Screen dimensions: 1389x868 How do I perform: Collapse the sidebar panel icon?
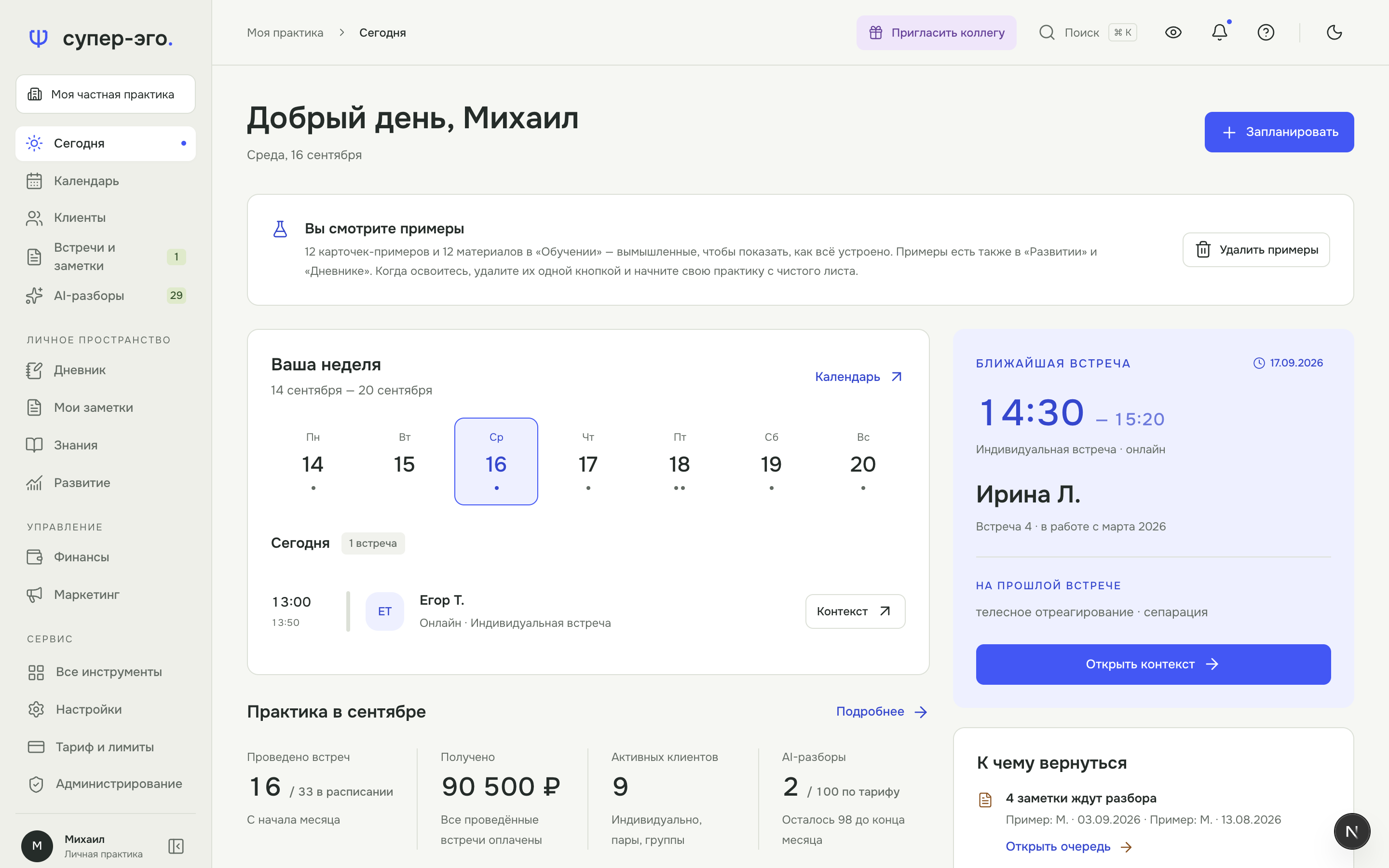(x=176, y=846)
